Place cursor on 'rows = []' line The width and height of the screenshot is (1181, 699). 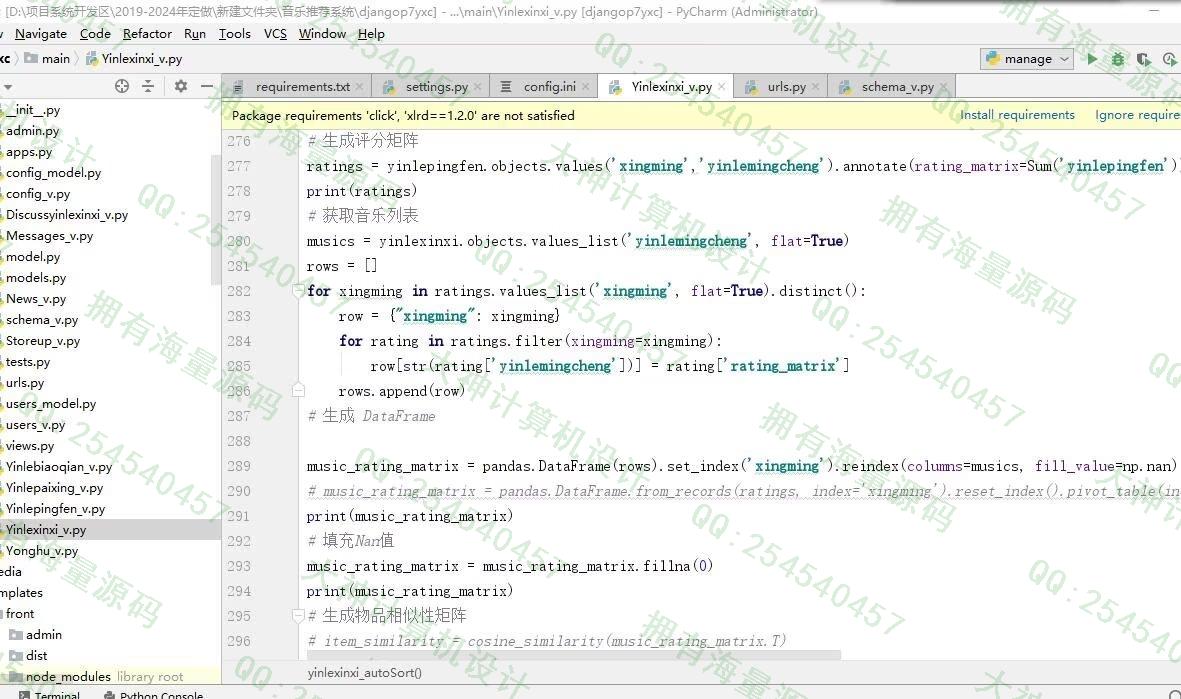coord(342,266)
